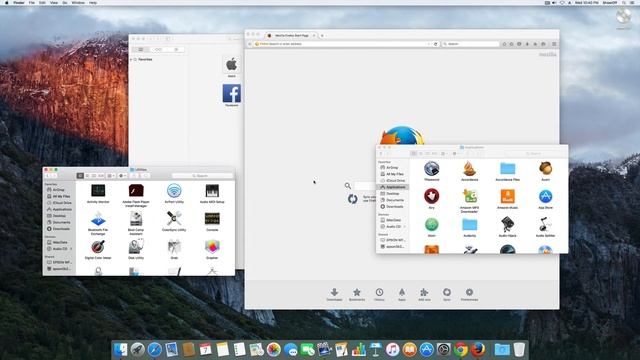Viewport: 640px width, 360px height.
Task: Open 1Password in Applications window
Action: pos(431,168)
